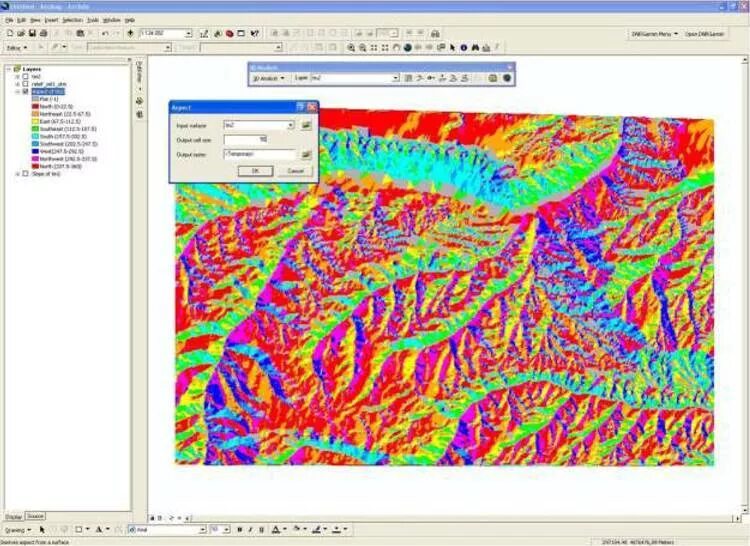
Task: Click the Create Contours icon in 3D Analyst toolbar
Action: [x=408, y=78]
